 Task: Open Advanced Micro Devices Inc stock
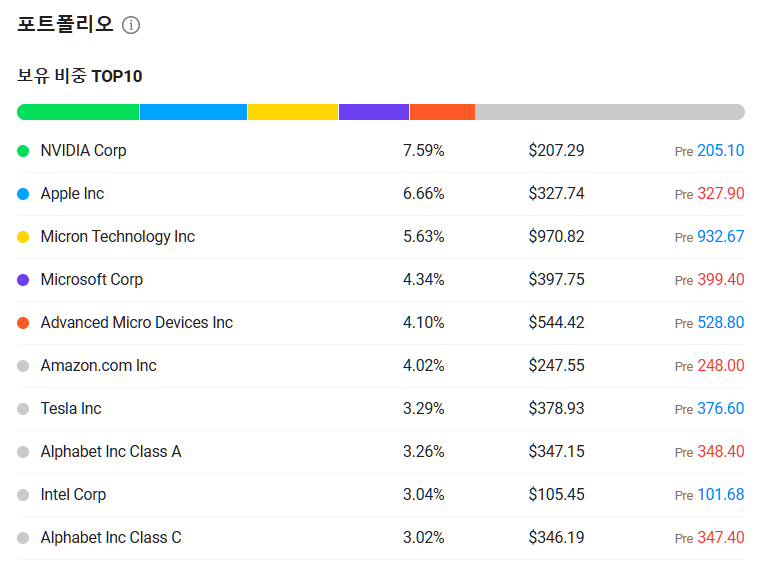click(x=137, y=323)
